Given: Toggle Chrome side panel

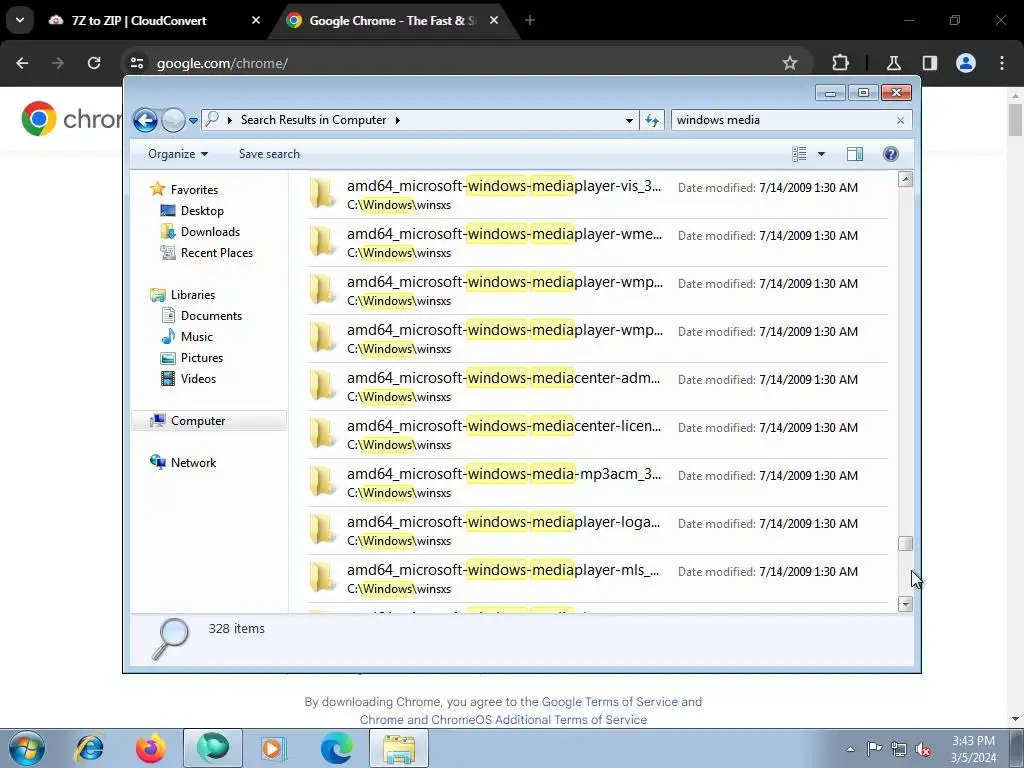Looking at the screenshot, I should pos(929,63).
